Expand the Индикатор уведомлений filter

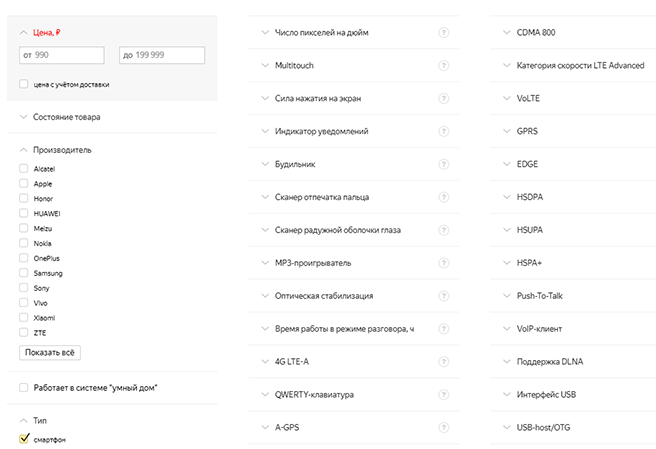pos(320,131)
